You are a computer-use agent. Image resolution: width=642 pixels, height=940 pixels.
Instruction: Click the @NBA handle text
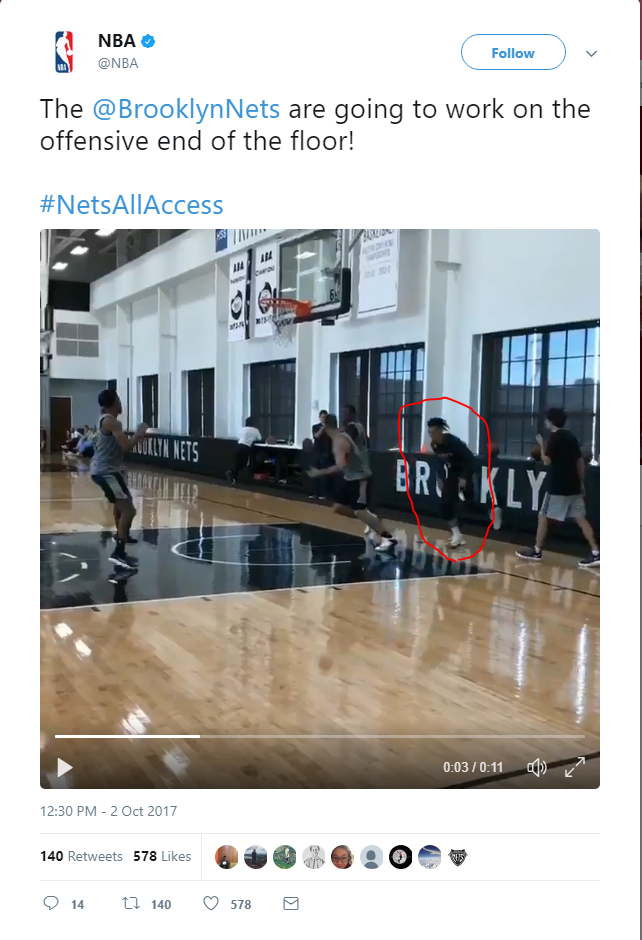(118, 63)
